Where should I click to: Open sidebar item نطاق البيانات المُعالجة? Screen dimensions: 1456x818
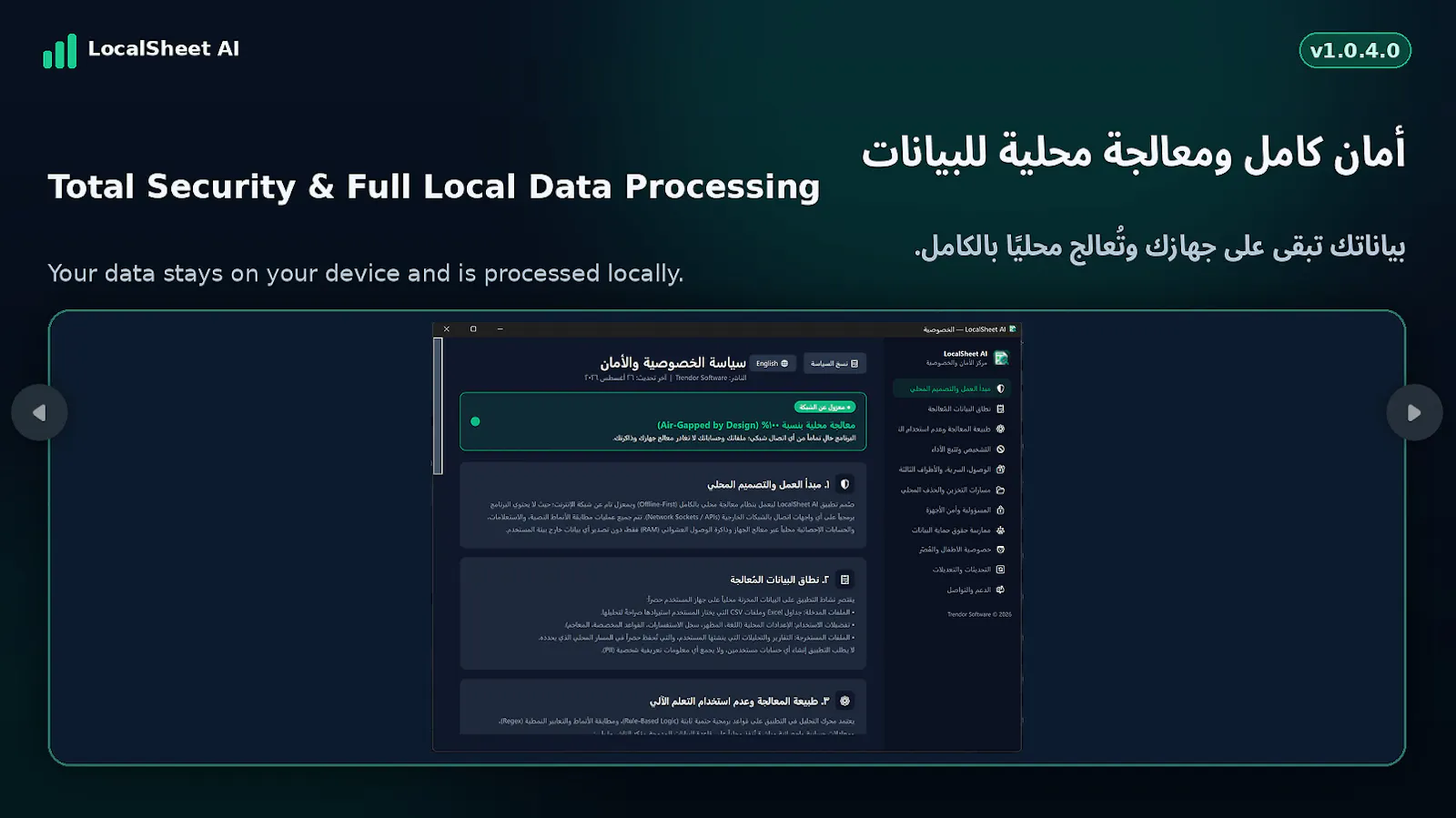952,409
